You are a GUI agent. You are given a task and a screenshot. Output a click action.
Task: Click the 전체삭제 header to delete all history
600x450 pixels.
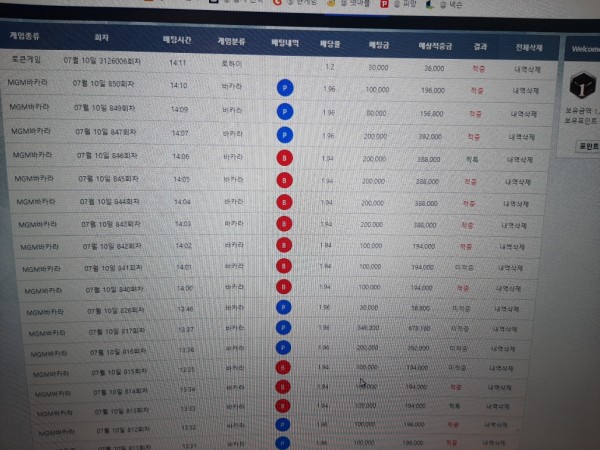coord(529,48)
